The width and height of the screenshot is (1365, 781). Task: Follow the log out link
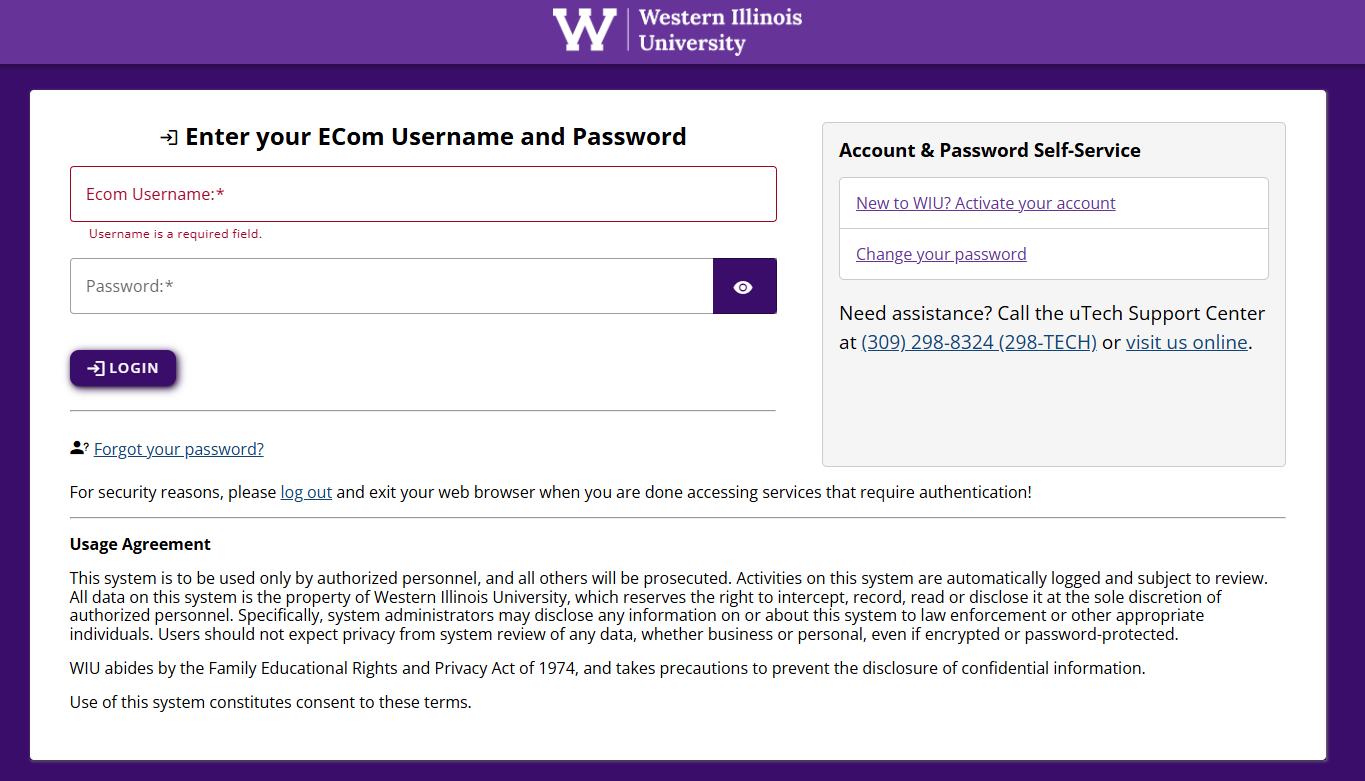[306, 492]
